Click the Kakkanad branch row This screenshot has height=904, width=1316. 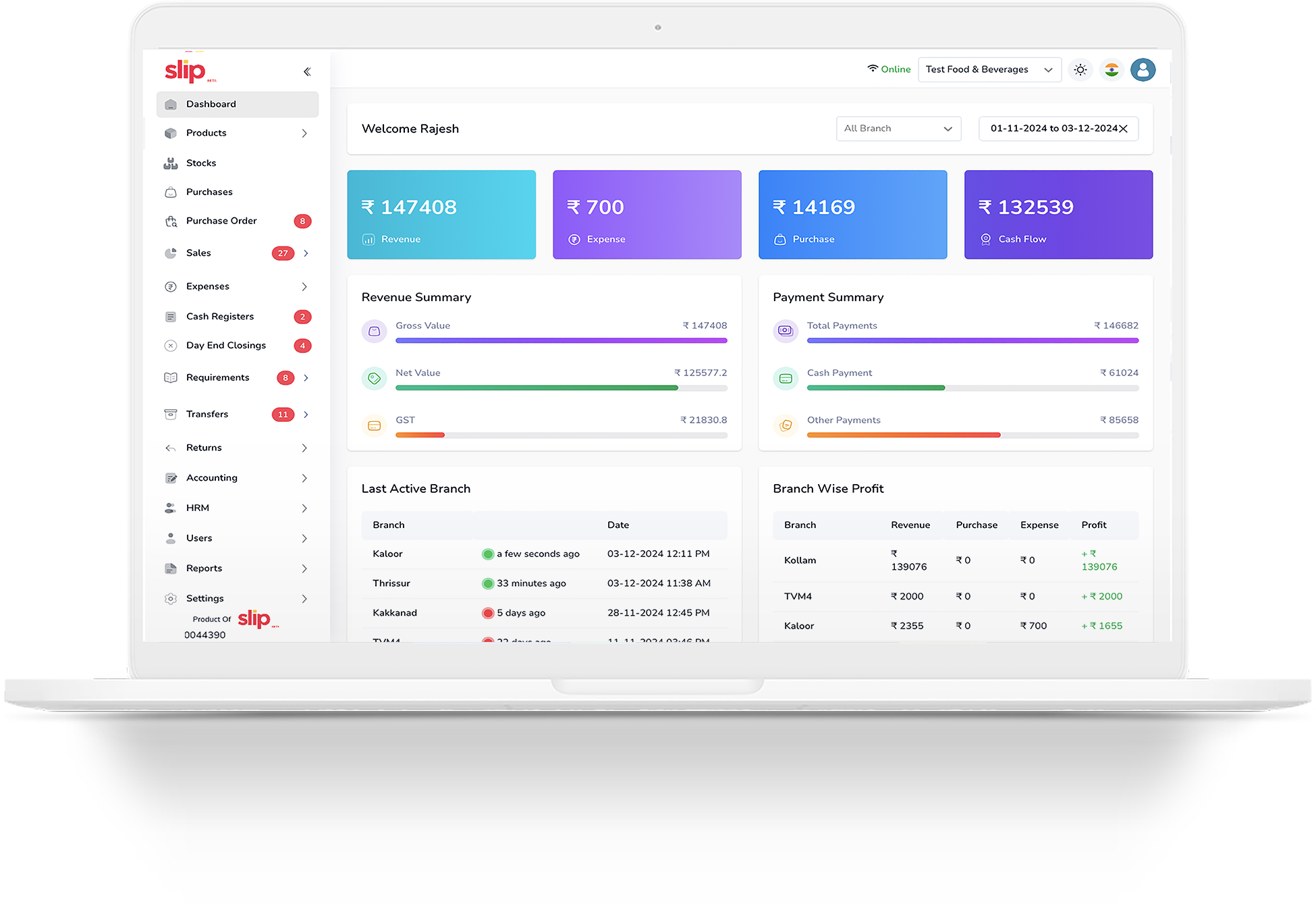(x=545, y=614)
